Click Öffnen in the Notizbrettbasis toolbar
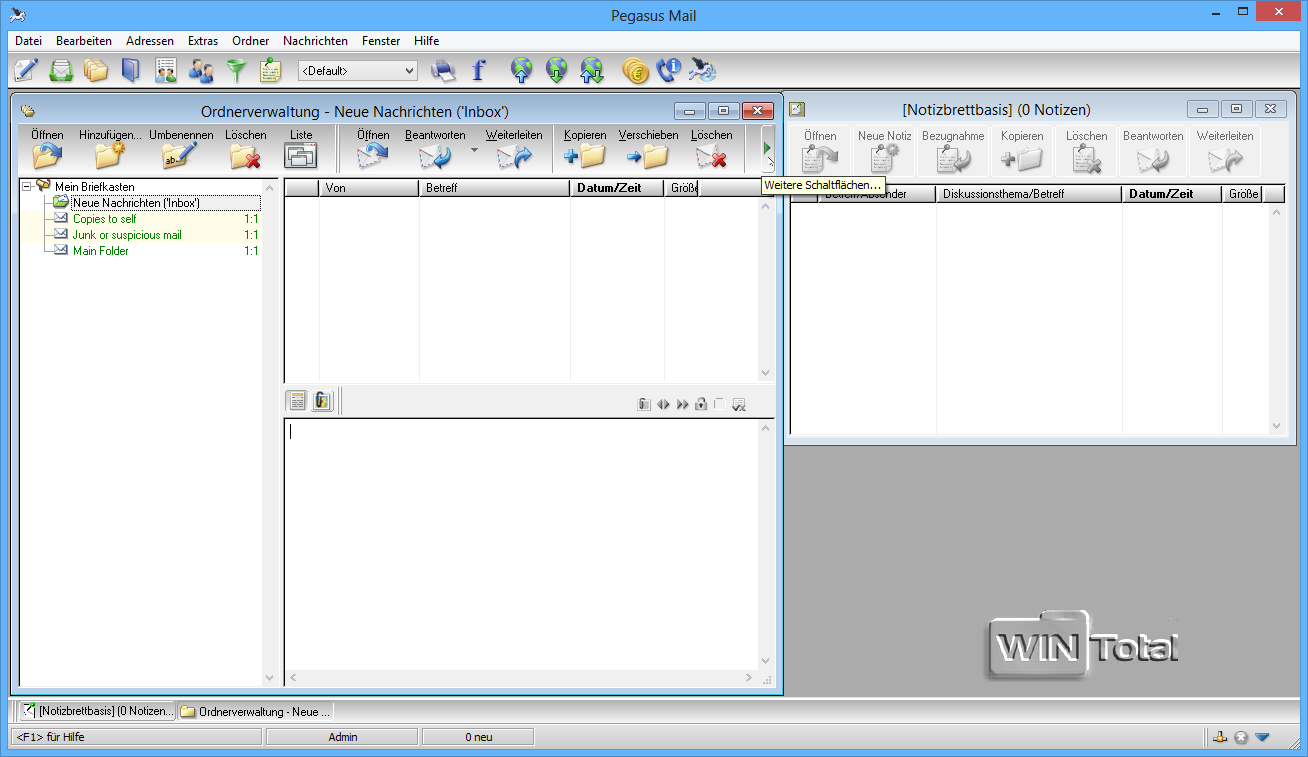Screen dimensions: 1308x757 pyautogui.click(x=820, y=150)
